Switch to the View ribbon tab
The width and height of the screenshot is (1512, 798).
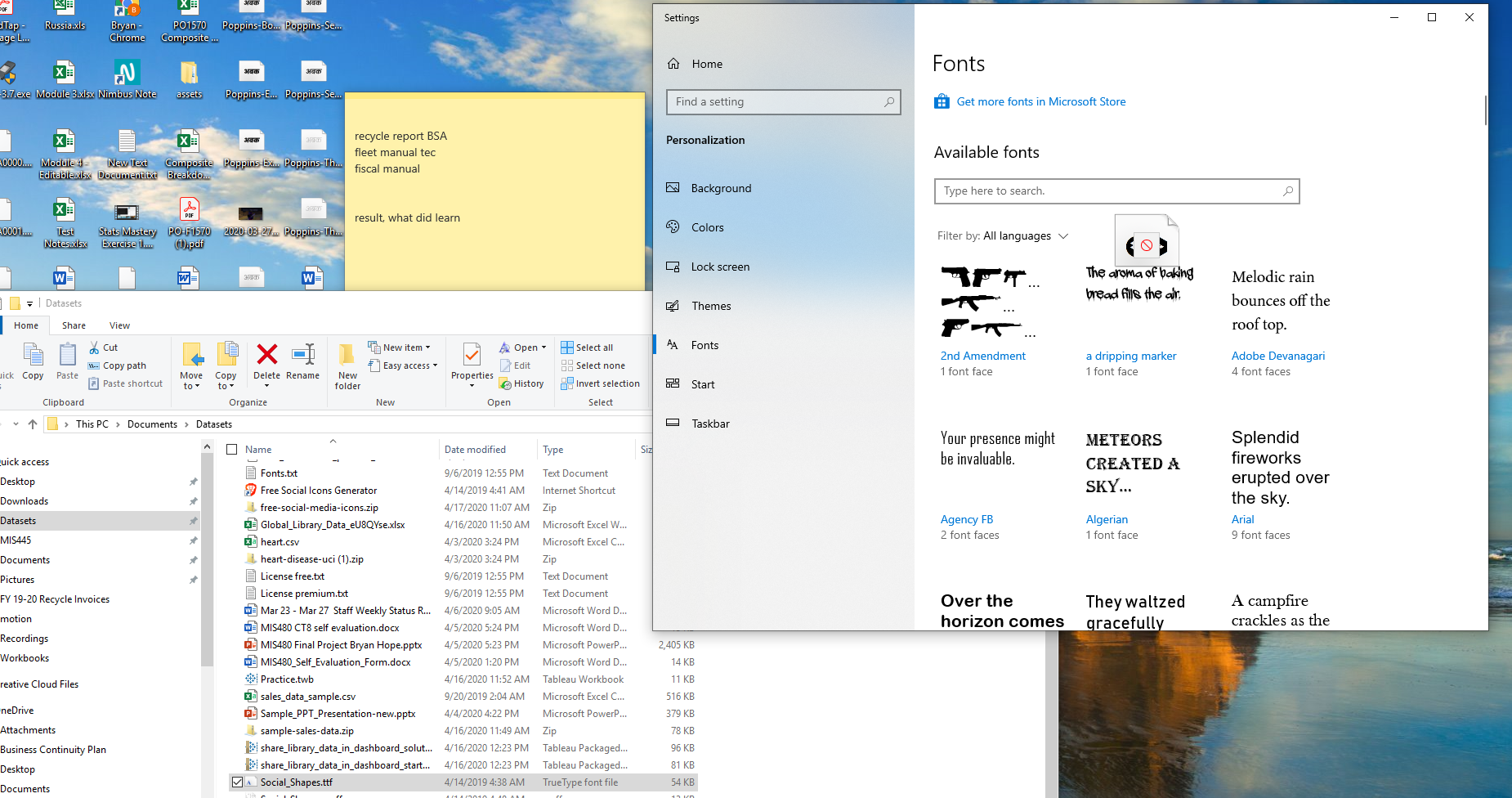click(x=119, y=325)
